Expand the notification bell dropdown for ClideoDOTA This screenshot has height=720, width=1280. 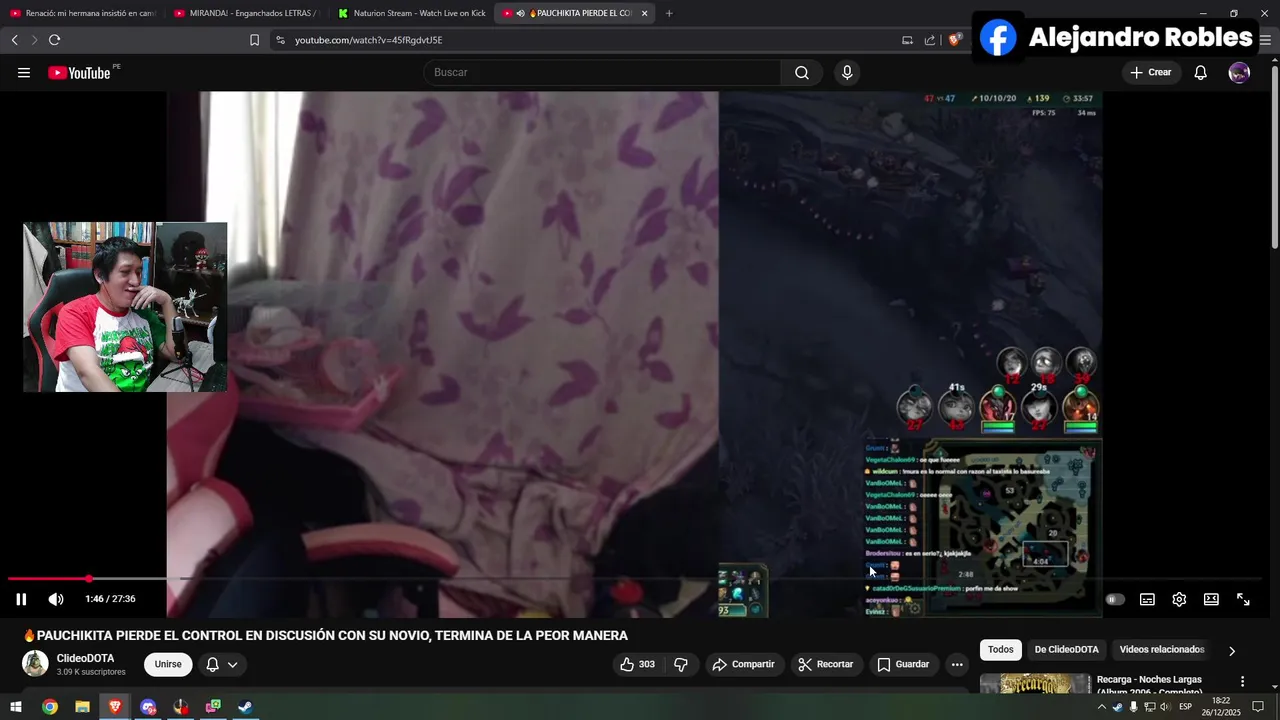tap(222, 664)
